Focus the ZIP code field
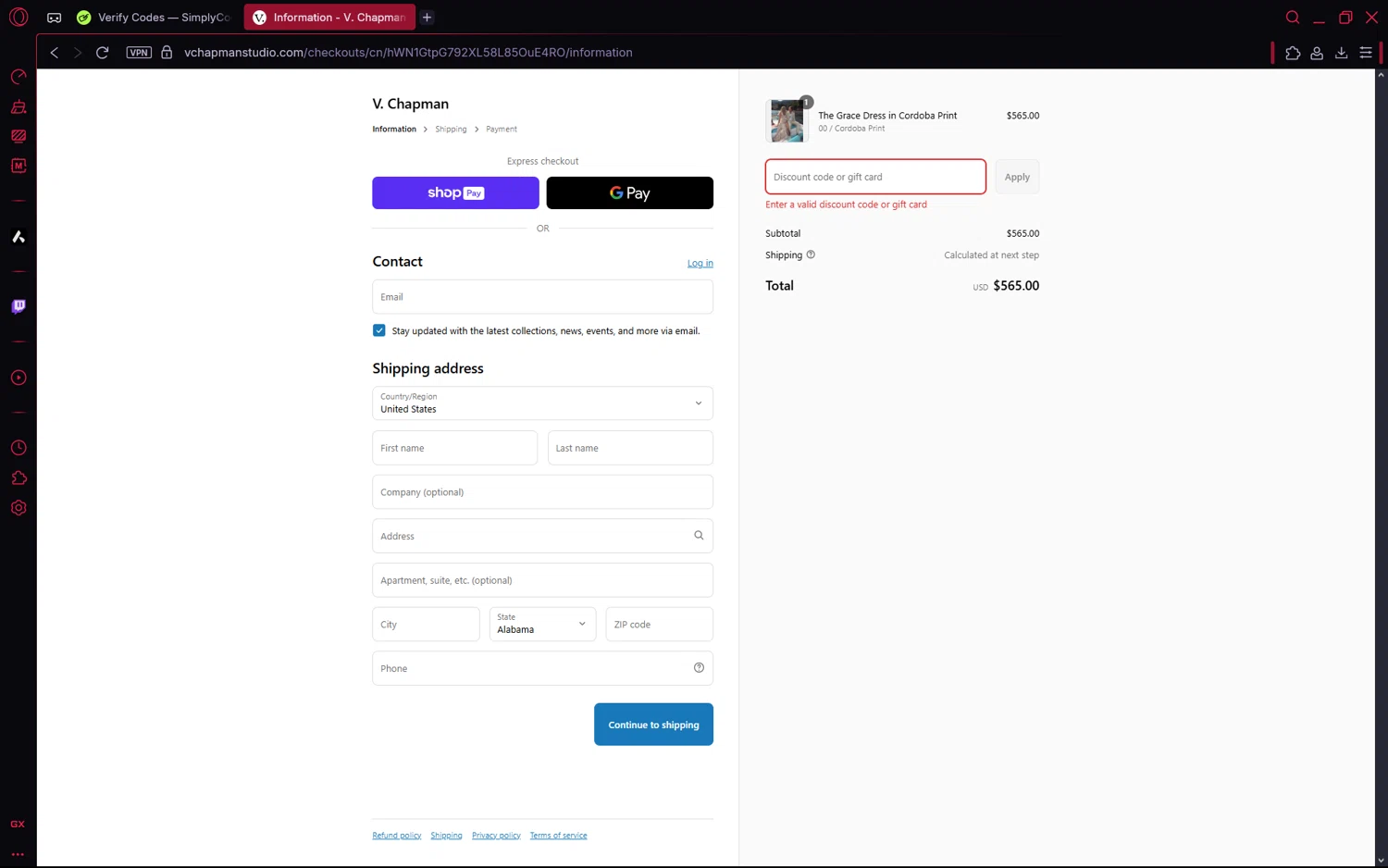 click(659, 625)
